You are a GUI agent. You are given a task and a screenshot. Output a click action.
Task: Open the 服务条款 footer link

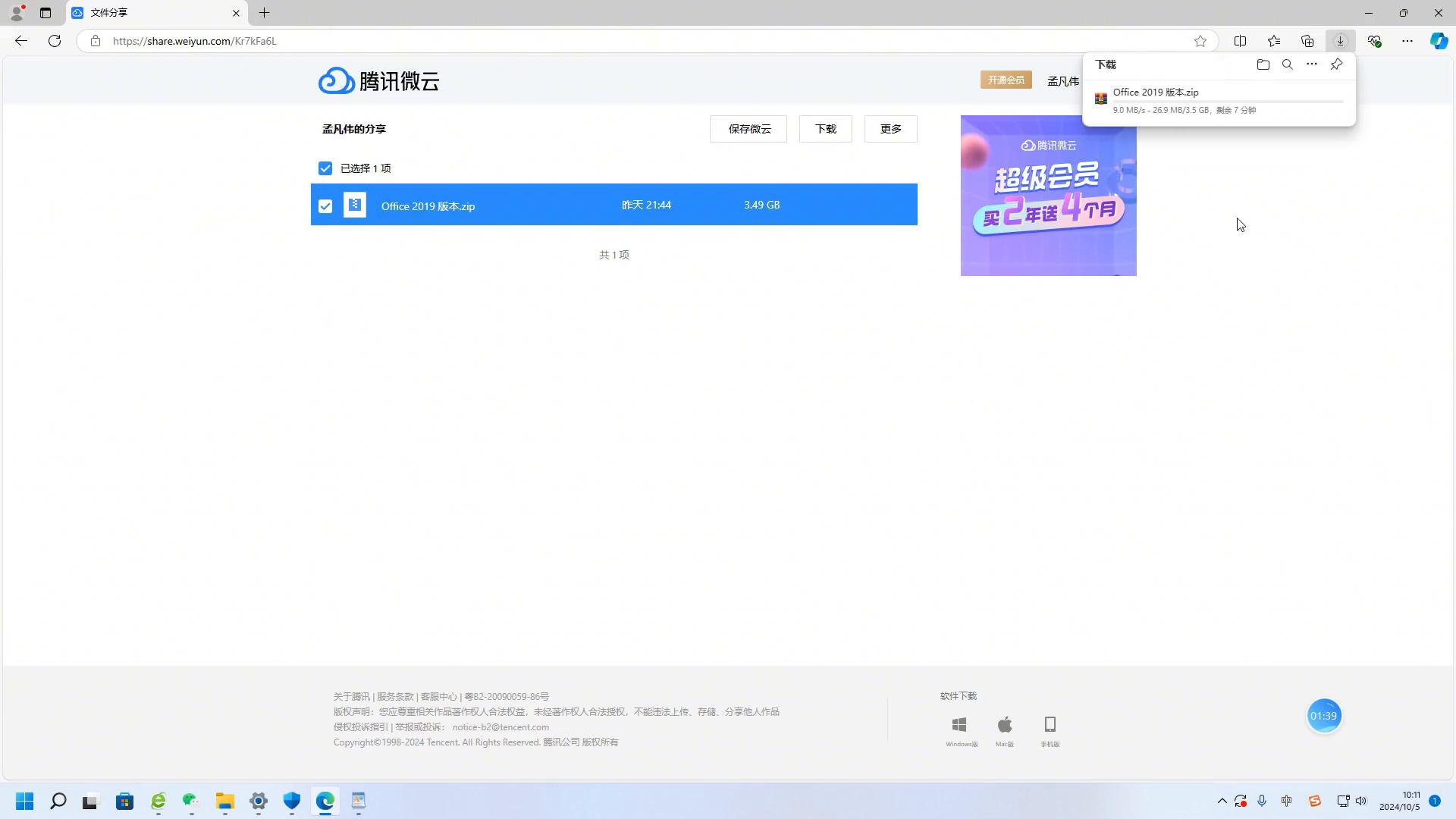coord(395,696)
